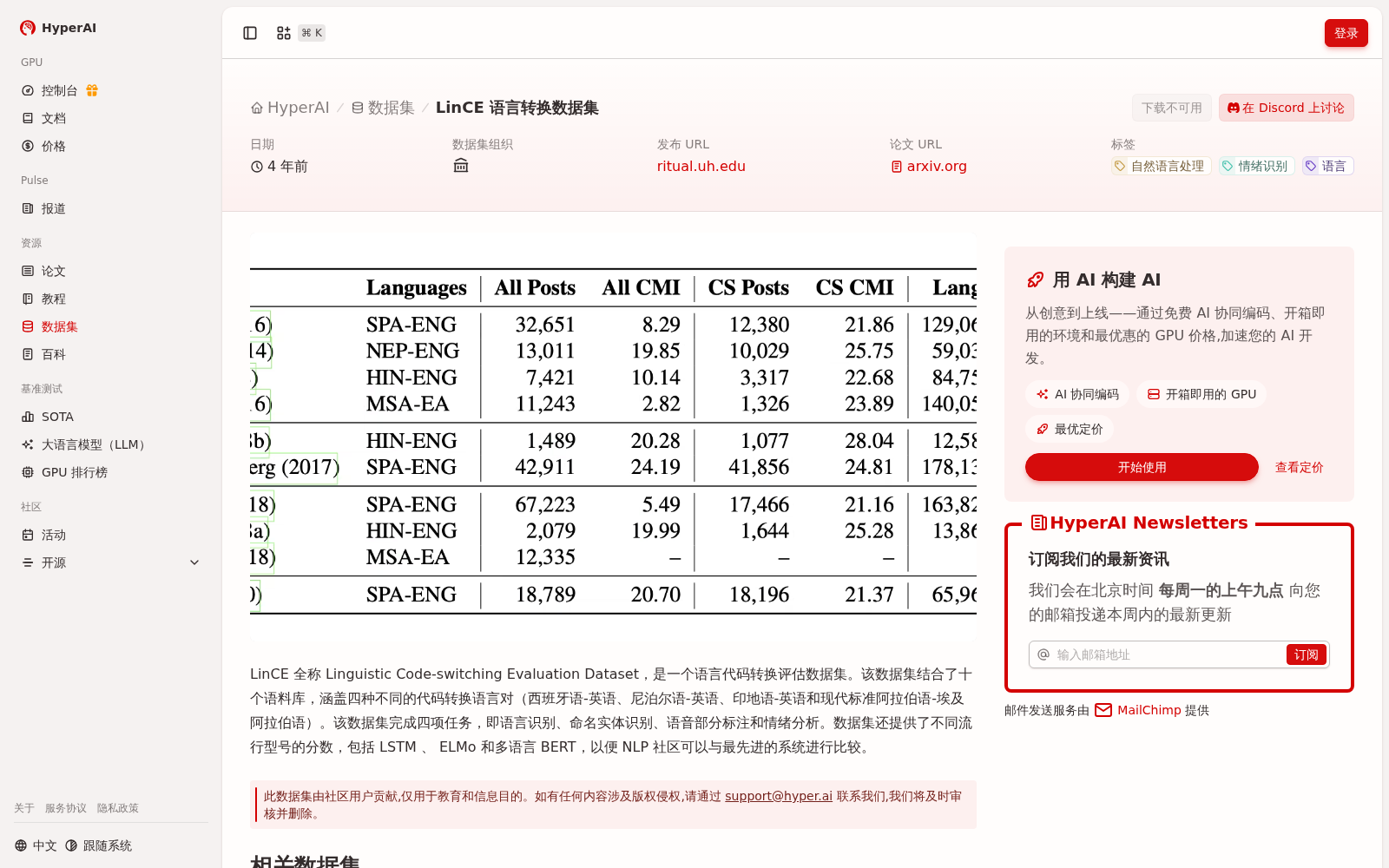This screenshot has width=1389, height=868.
Task: Go to 数据集 breadcrumb
Action: click(x=383, y=108)
